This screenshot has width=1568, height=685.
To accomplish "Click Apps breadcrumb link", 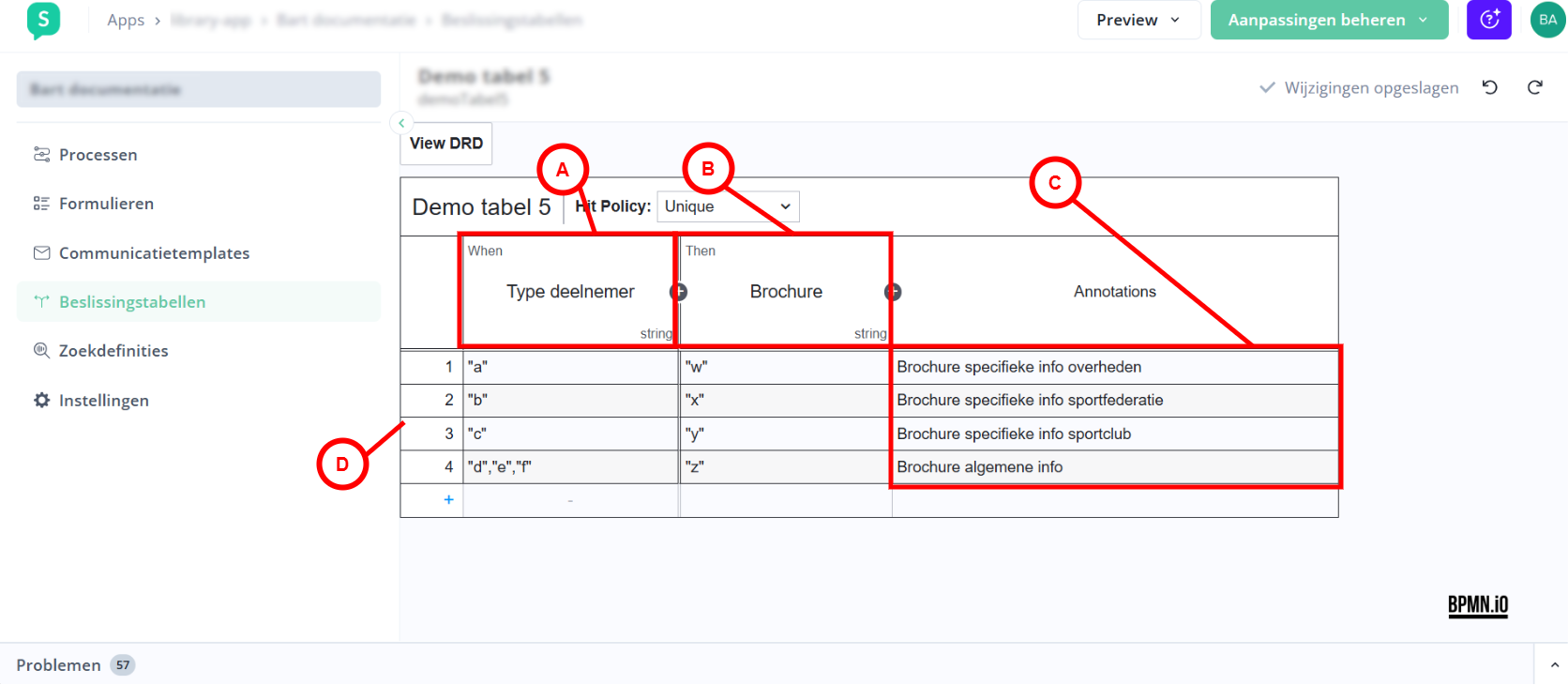I will pos(126,20).
